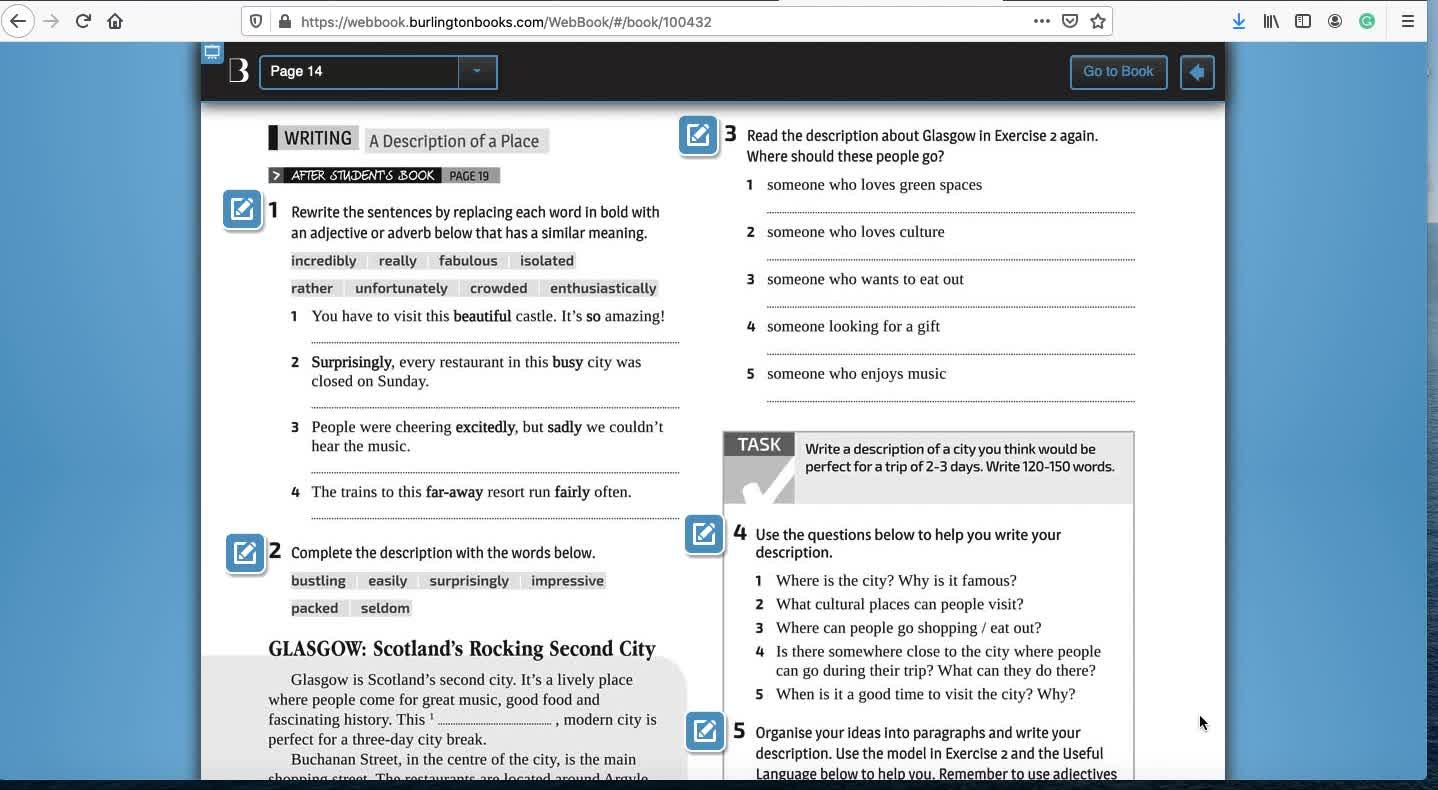Click the blue screen icon above the B logo

point(212,53)
